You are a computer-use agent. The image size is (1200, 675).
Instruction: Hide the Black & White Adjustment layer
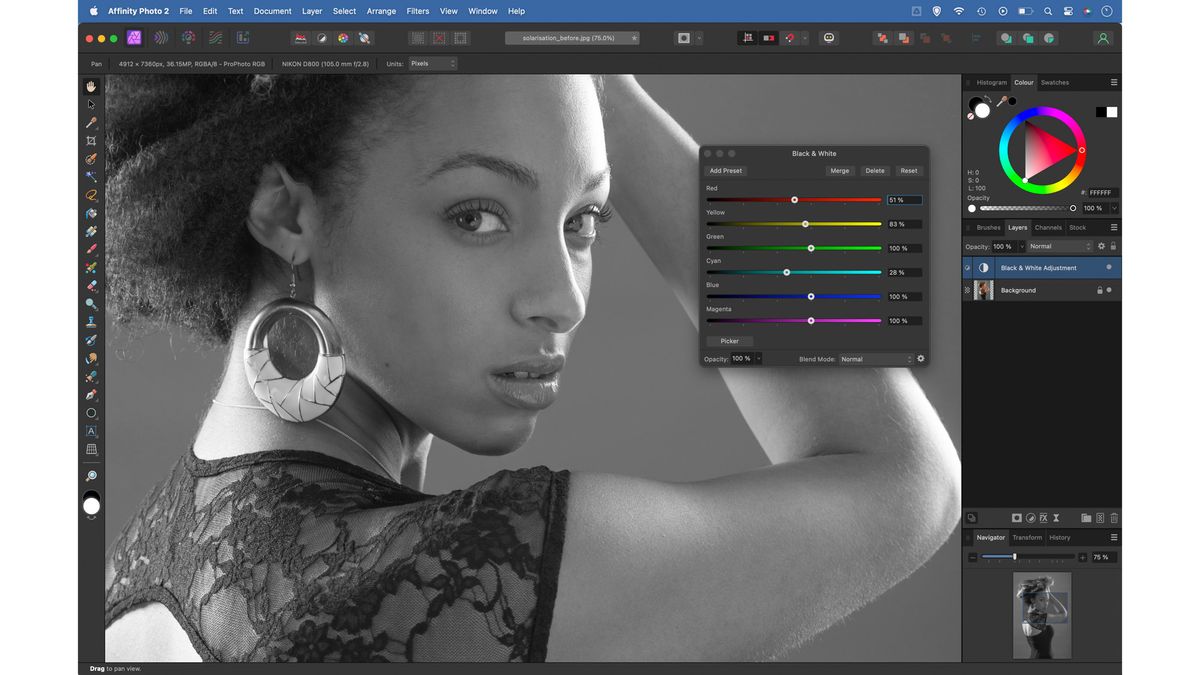point(967,268)
